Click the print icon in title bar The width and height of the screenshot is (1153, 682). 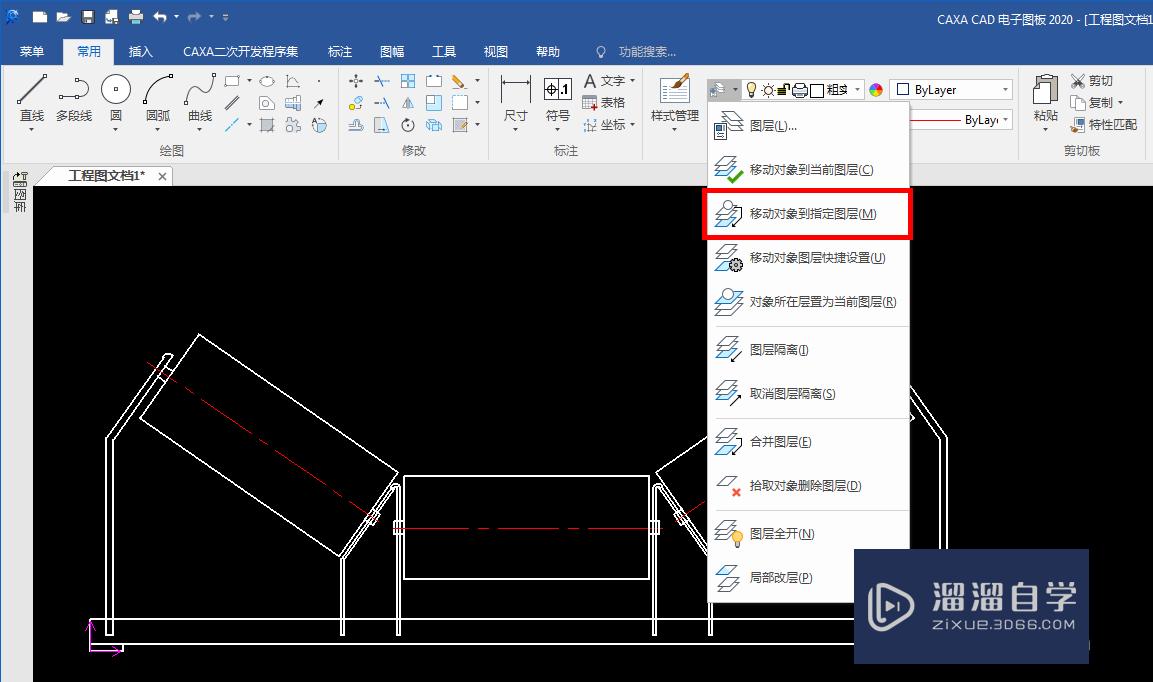136,16
